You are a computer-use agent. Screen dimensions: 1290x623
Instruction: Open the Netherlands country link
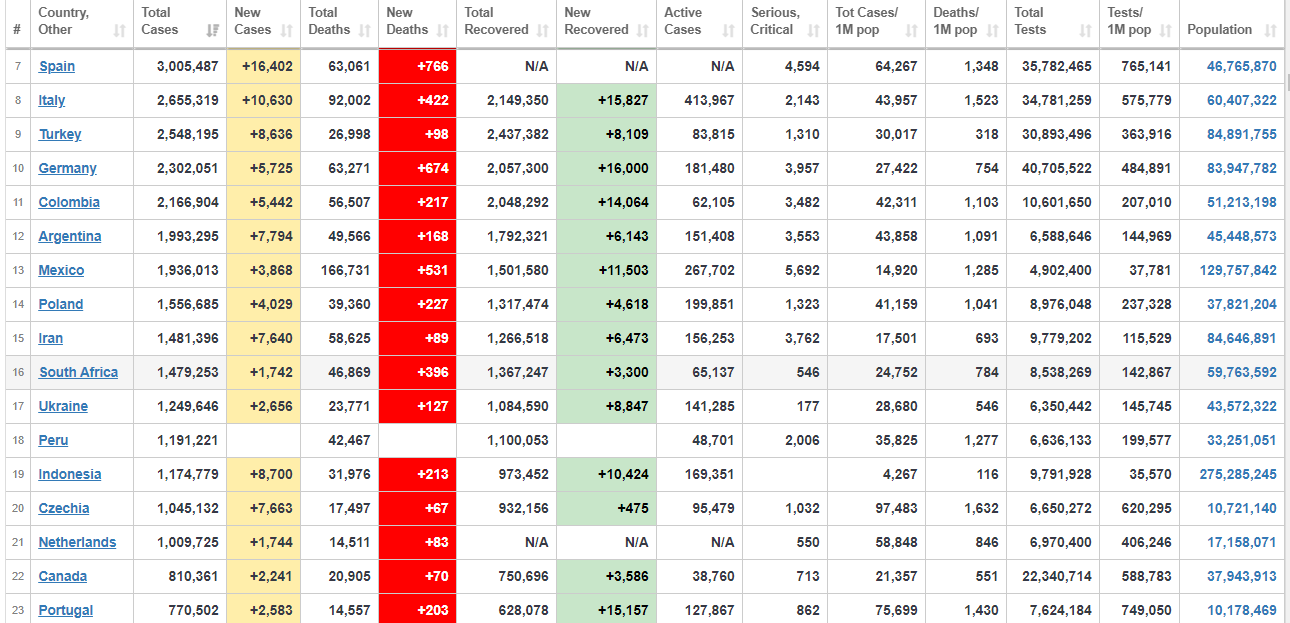pyautogui.click(x=77, y=542)
